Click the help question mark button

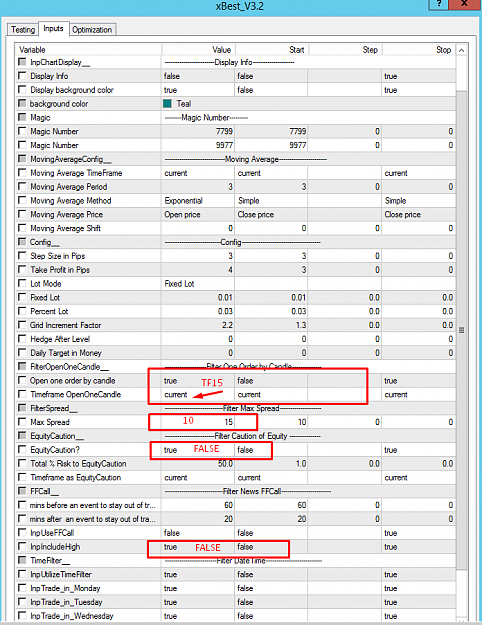coord(439,4)
